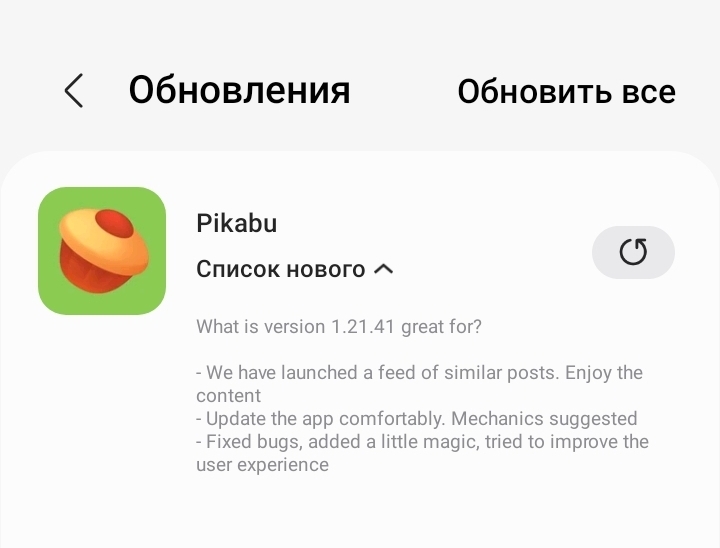Tap the word "content" in the changelog
The height and width of the screenshot is (548, 720).
point(228,395)
